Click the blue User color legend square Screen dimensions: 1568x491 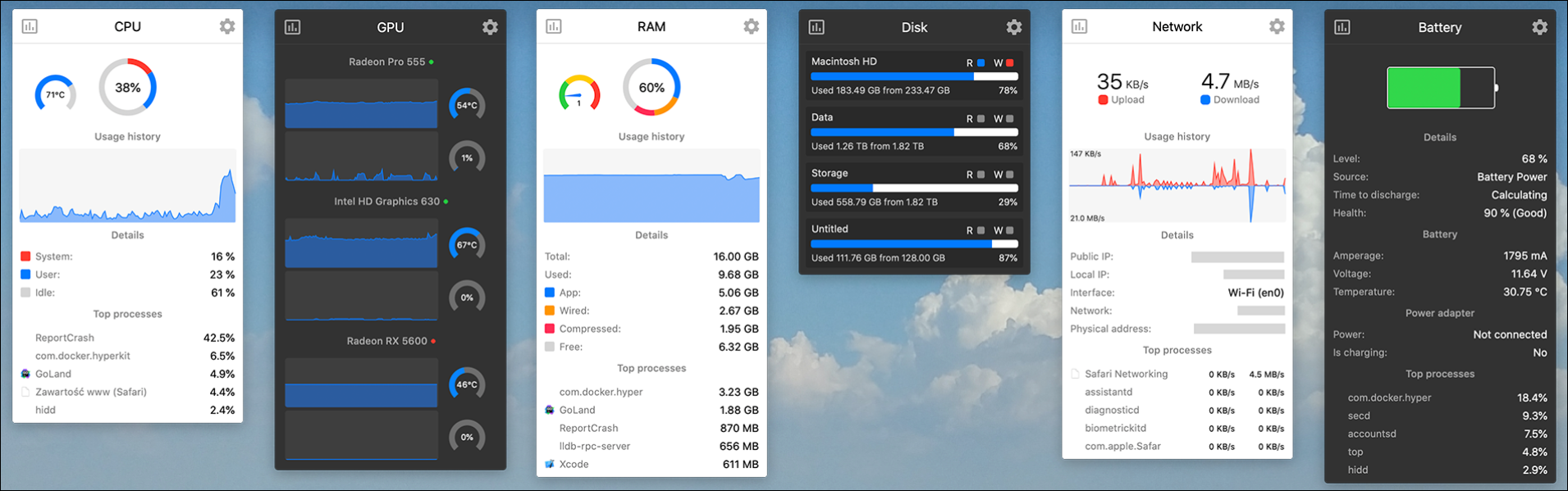pos(25,275)
